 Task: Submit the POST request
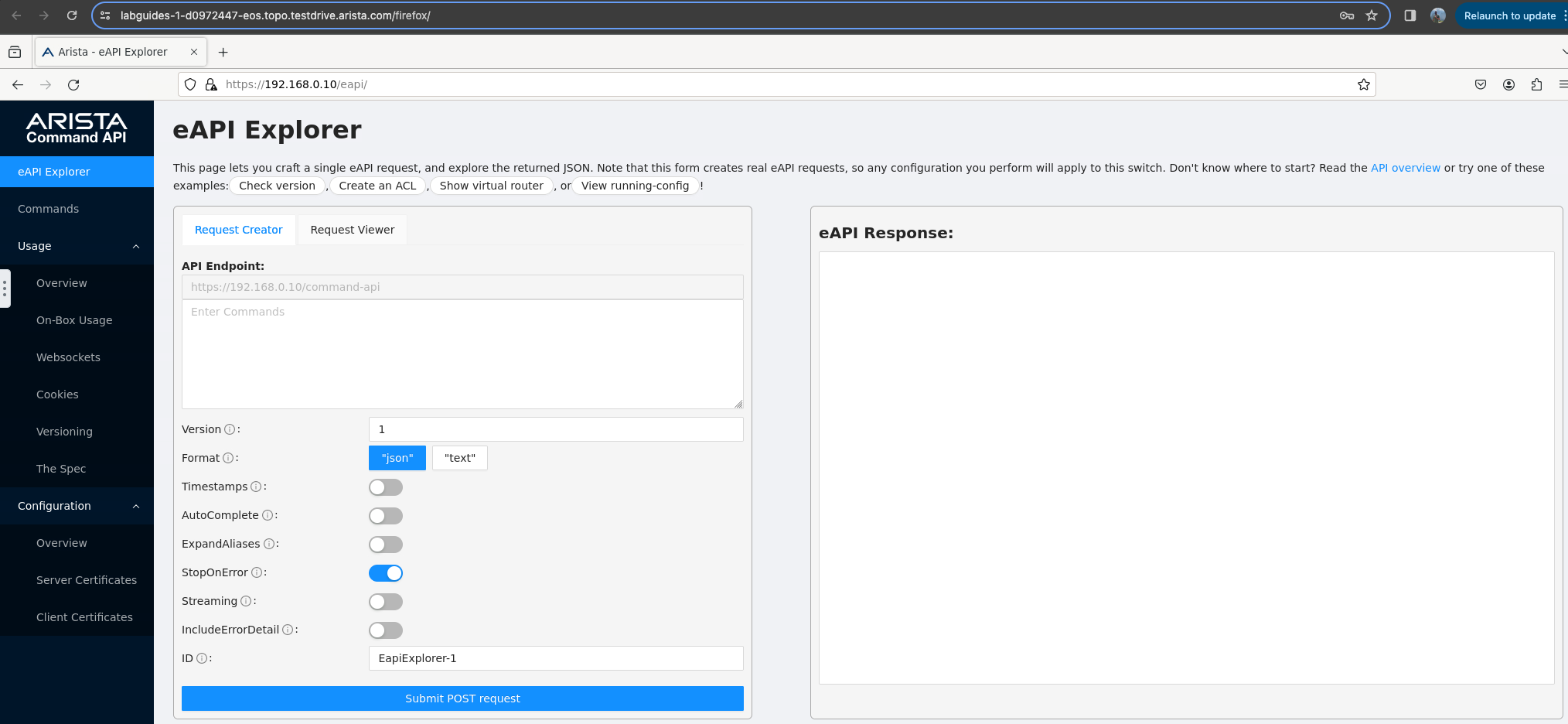click(x=462, y=698)
